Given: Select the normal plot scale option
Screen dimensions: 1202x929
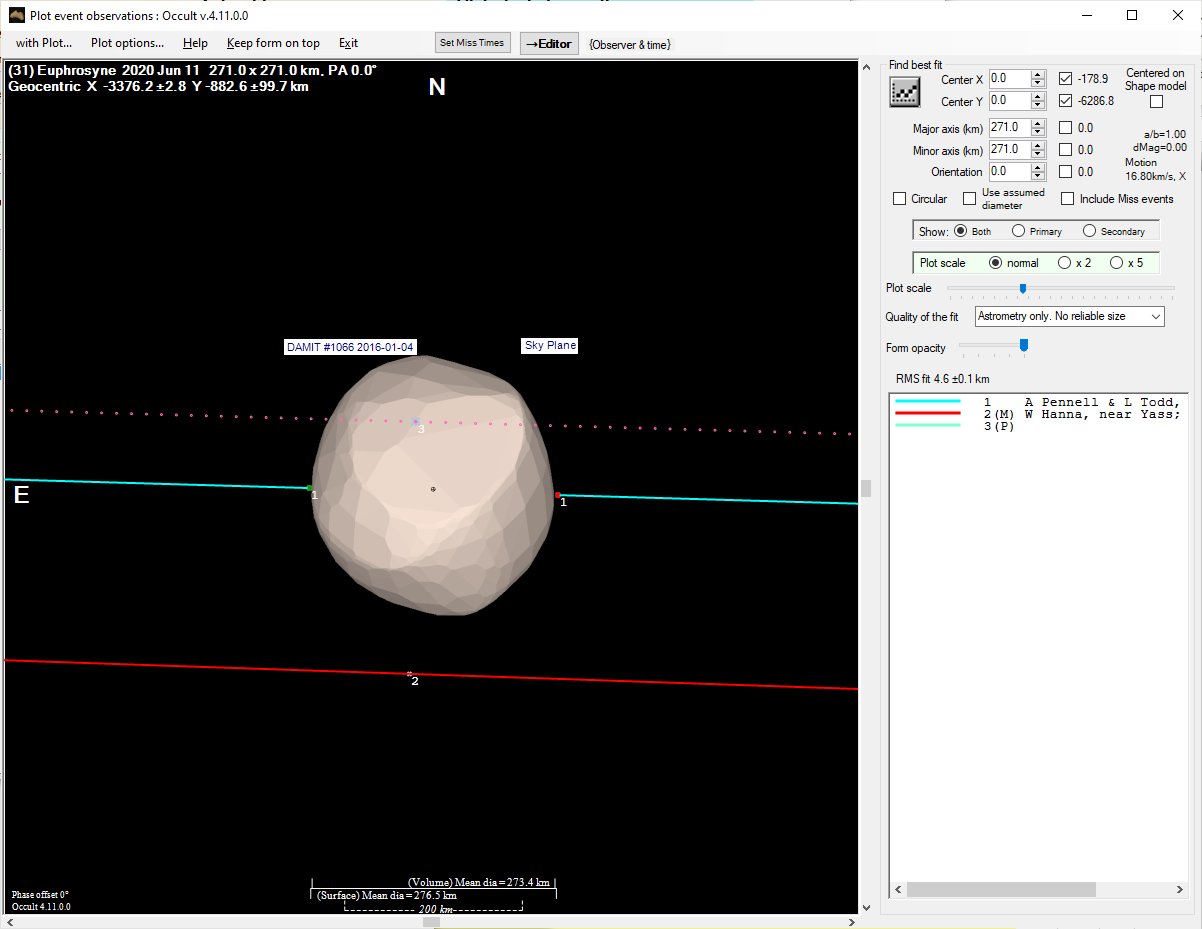Looking at the screenshot, I should pos(995,263).
